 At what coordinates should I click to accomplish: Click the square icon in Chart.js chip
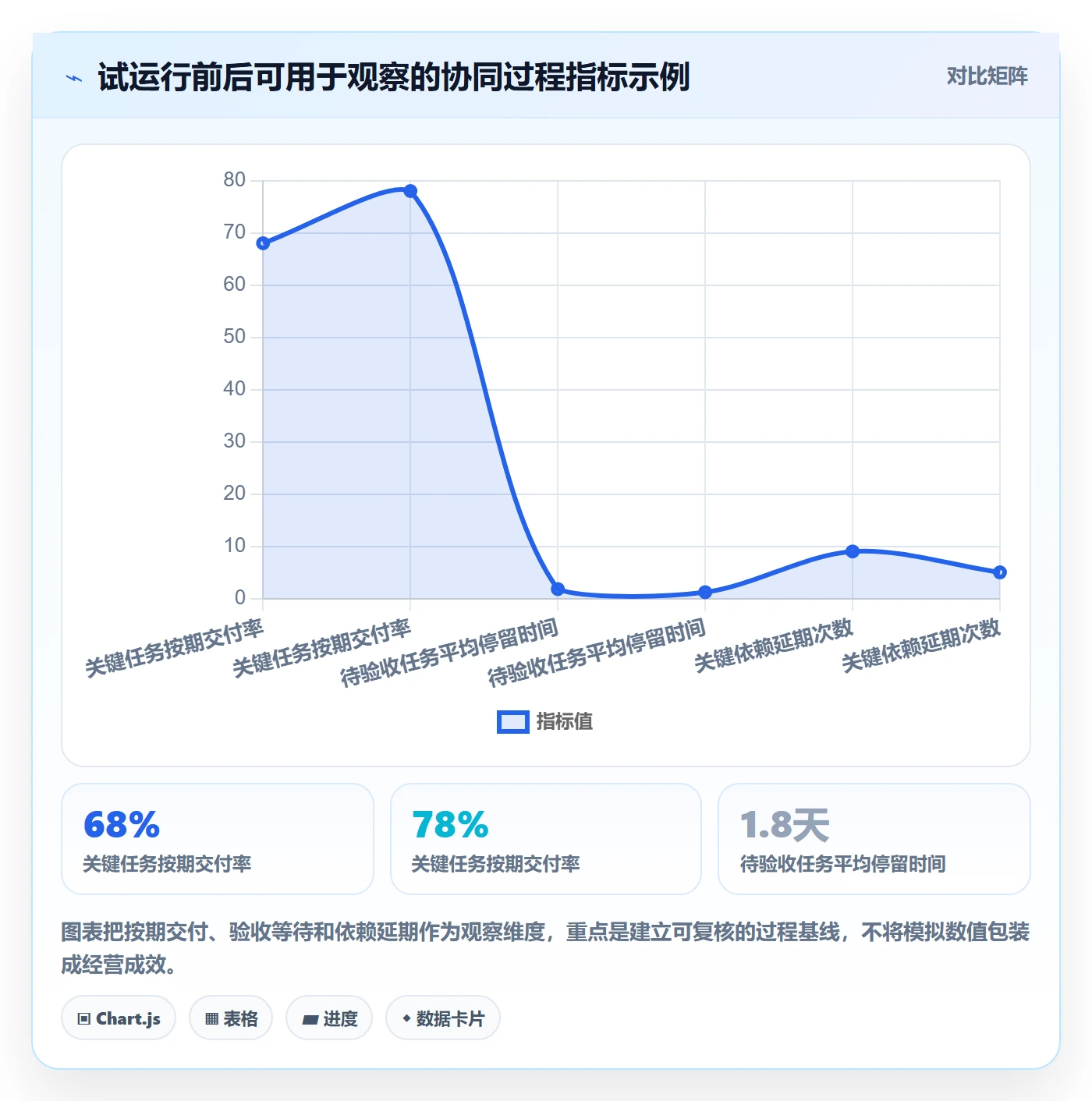[84, 1018]
